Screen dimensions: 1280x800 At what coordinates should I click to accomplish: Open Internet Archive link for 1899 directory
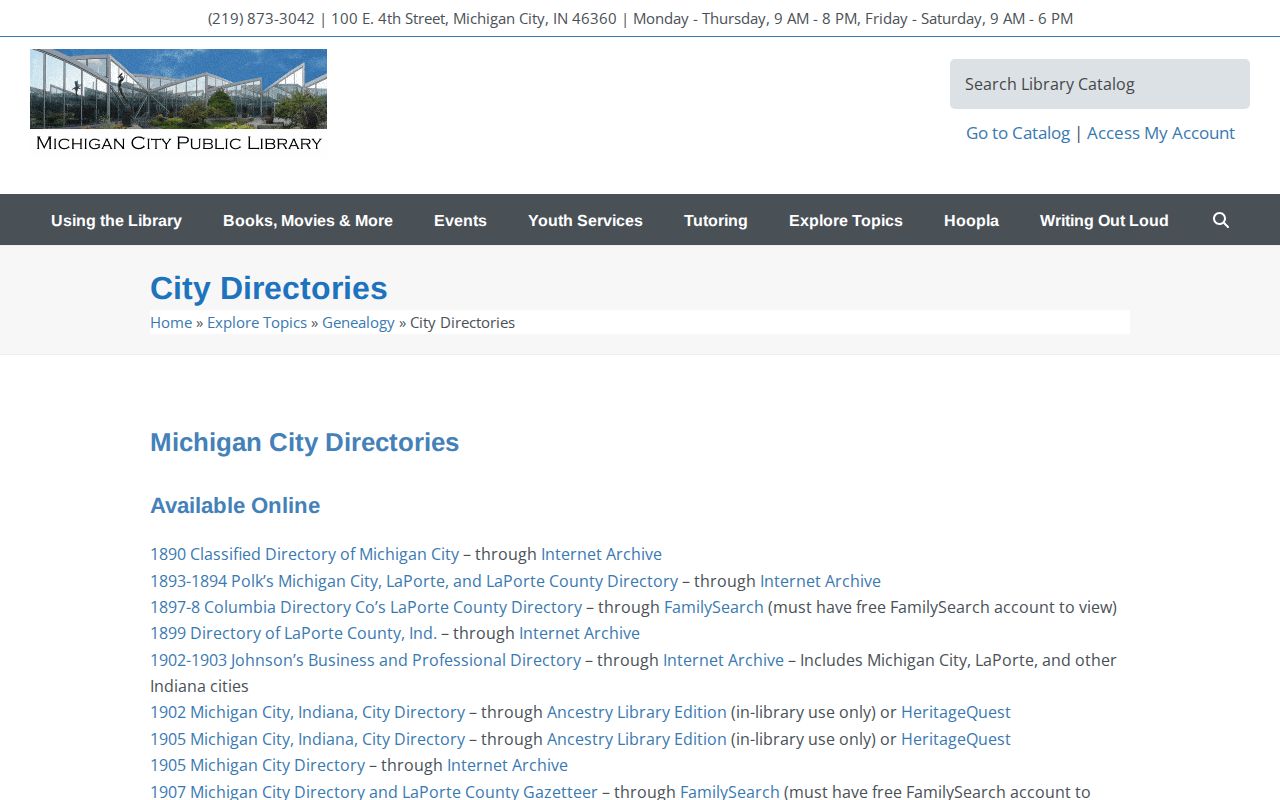(x=579, y=633)
